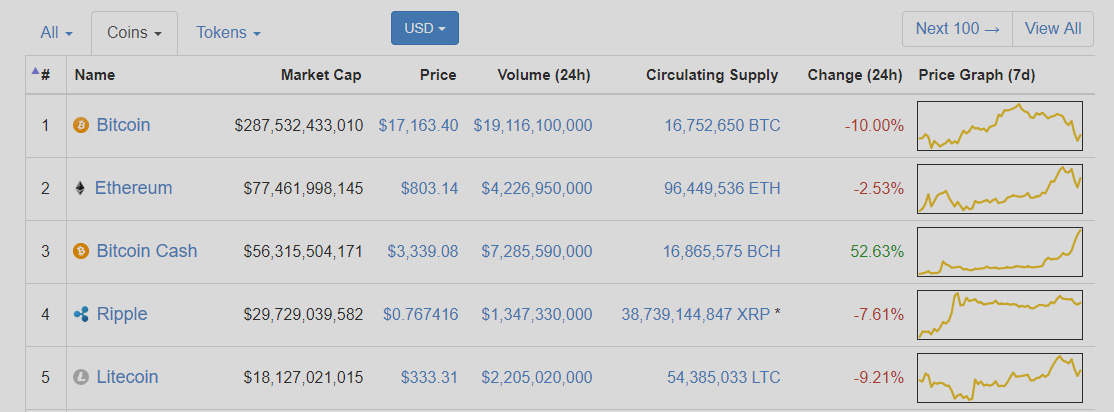Screen dimensions: 1114x412
Task: Open Bitcoin Cash 7-day price graph
Action: (x=1000, y=251)
